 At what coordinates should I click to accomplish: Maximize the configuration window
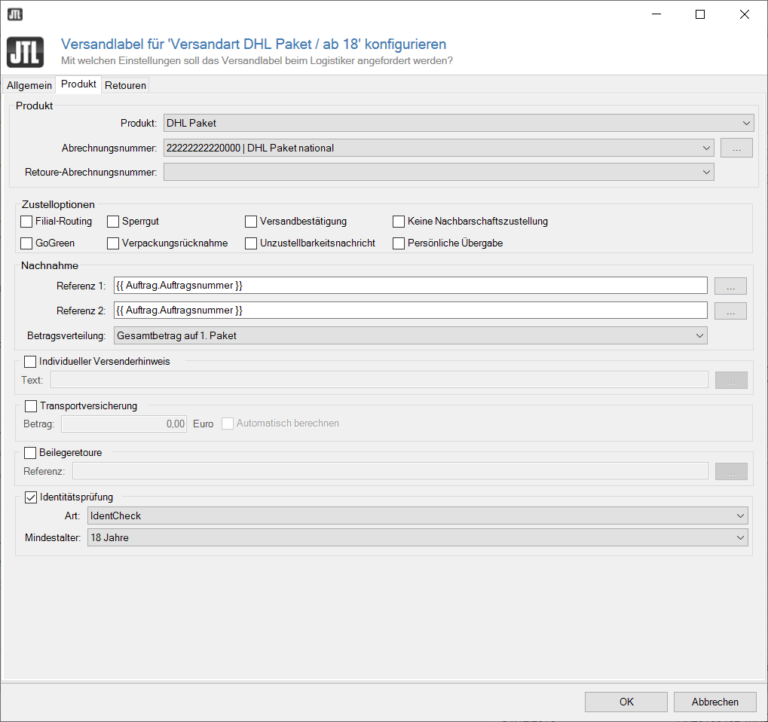[x=700, y=14]
